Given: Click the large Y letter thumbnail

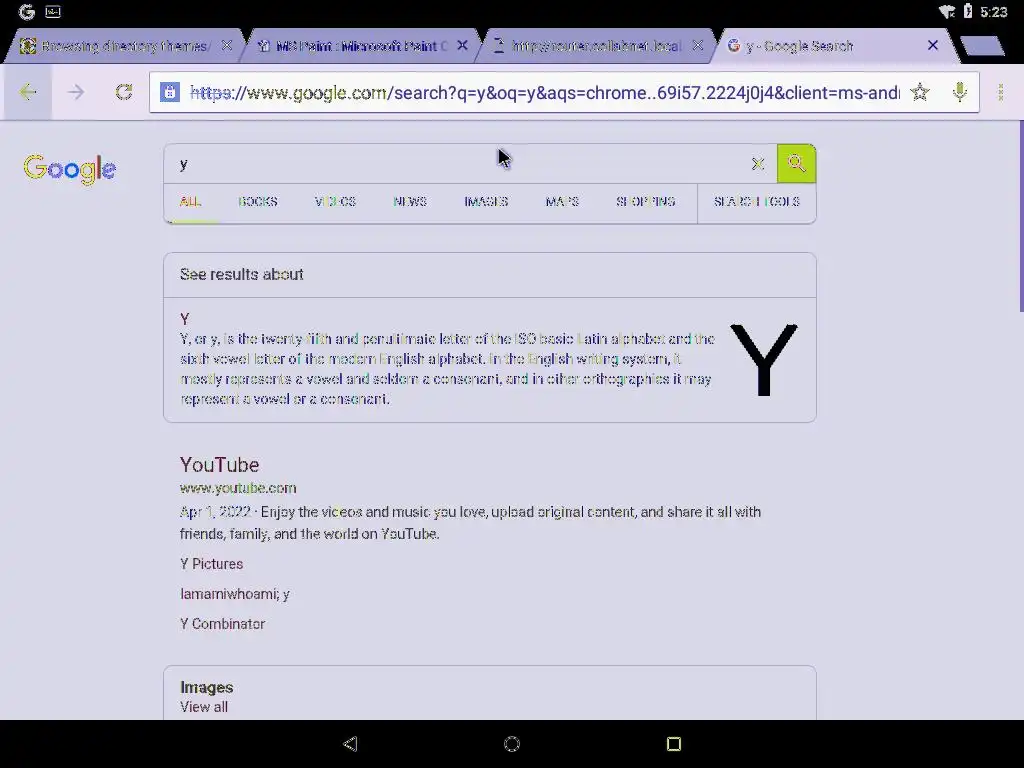Looking at the screenshot, I should pos(763,359).
